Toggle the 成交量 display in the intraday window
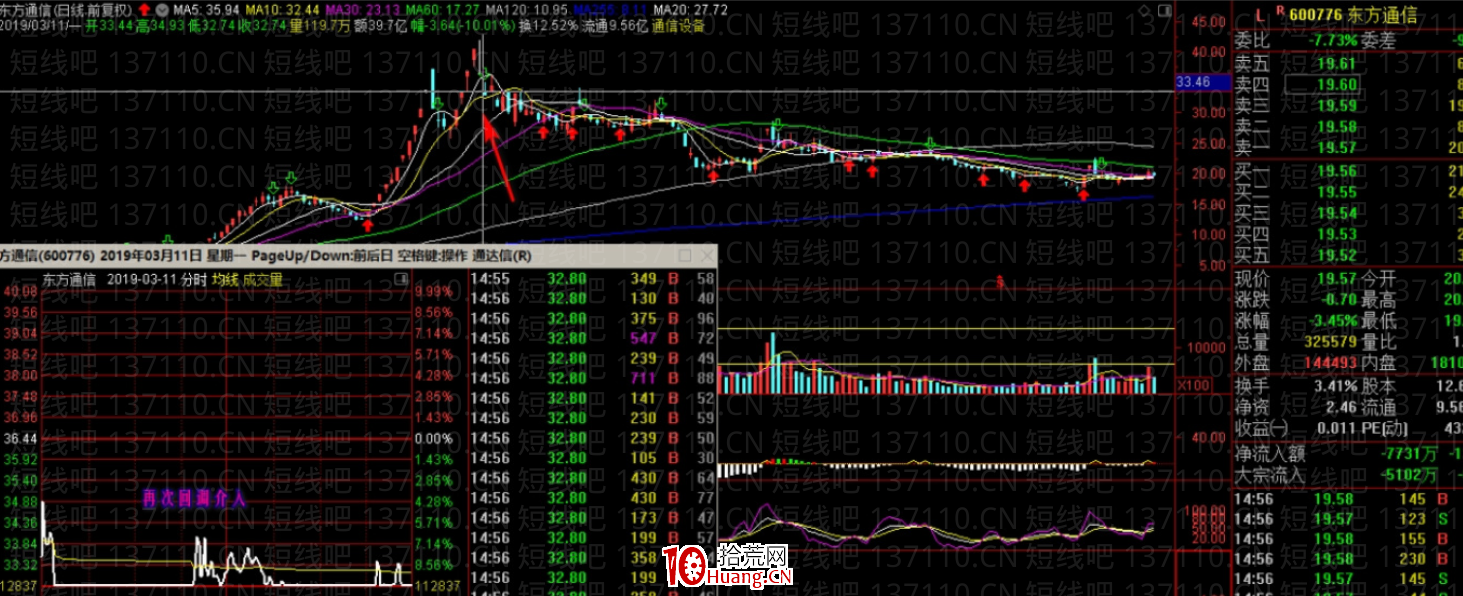The height and width of the screenshot is (596, 1463). 262,279
